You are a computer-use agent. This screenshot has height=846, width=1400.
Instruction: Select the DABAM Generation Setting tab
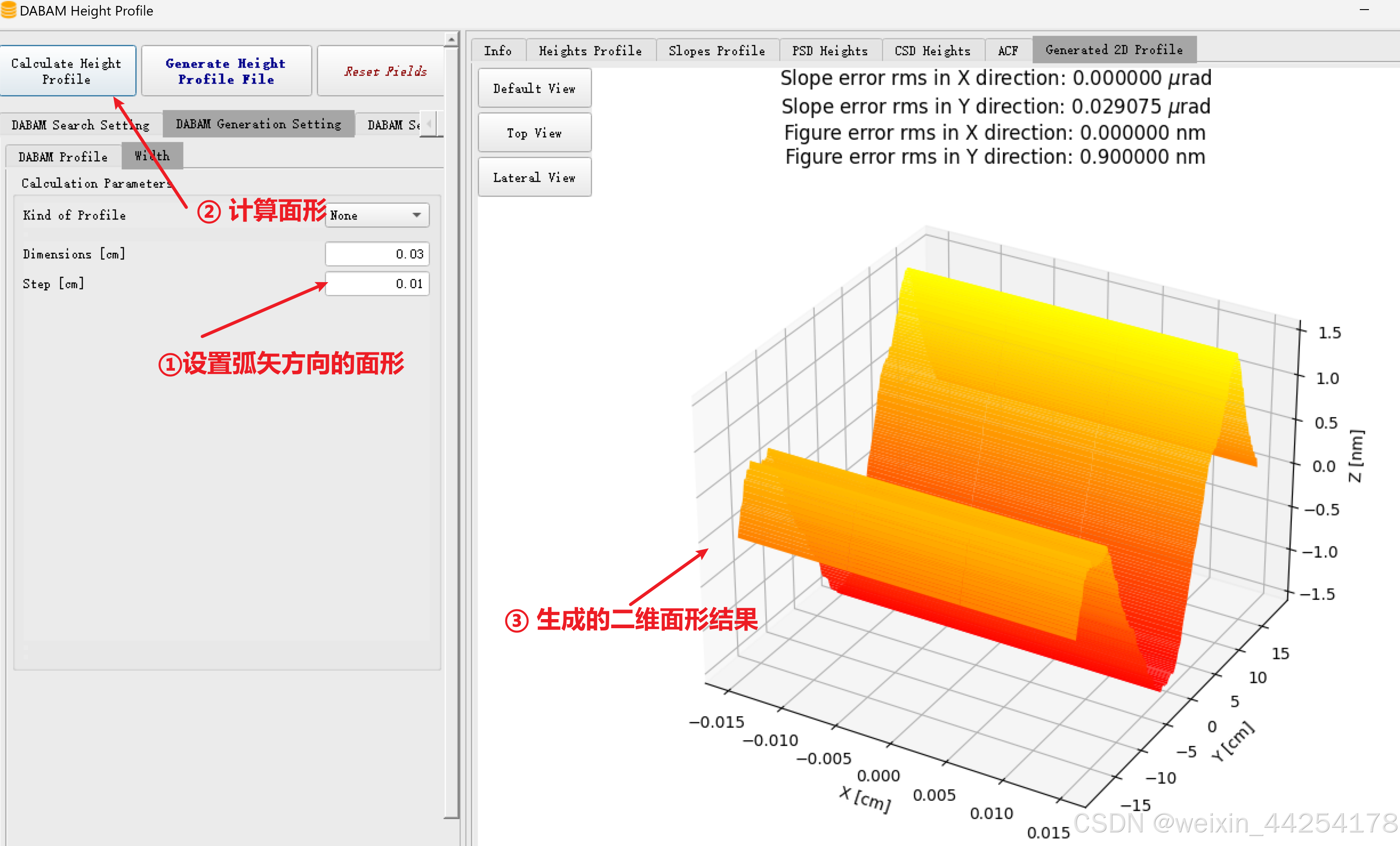(x=258, y=124)
